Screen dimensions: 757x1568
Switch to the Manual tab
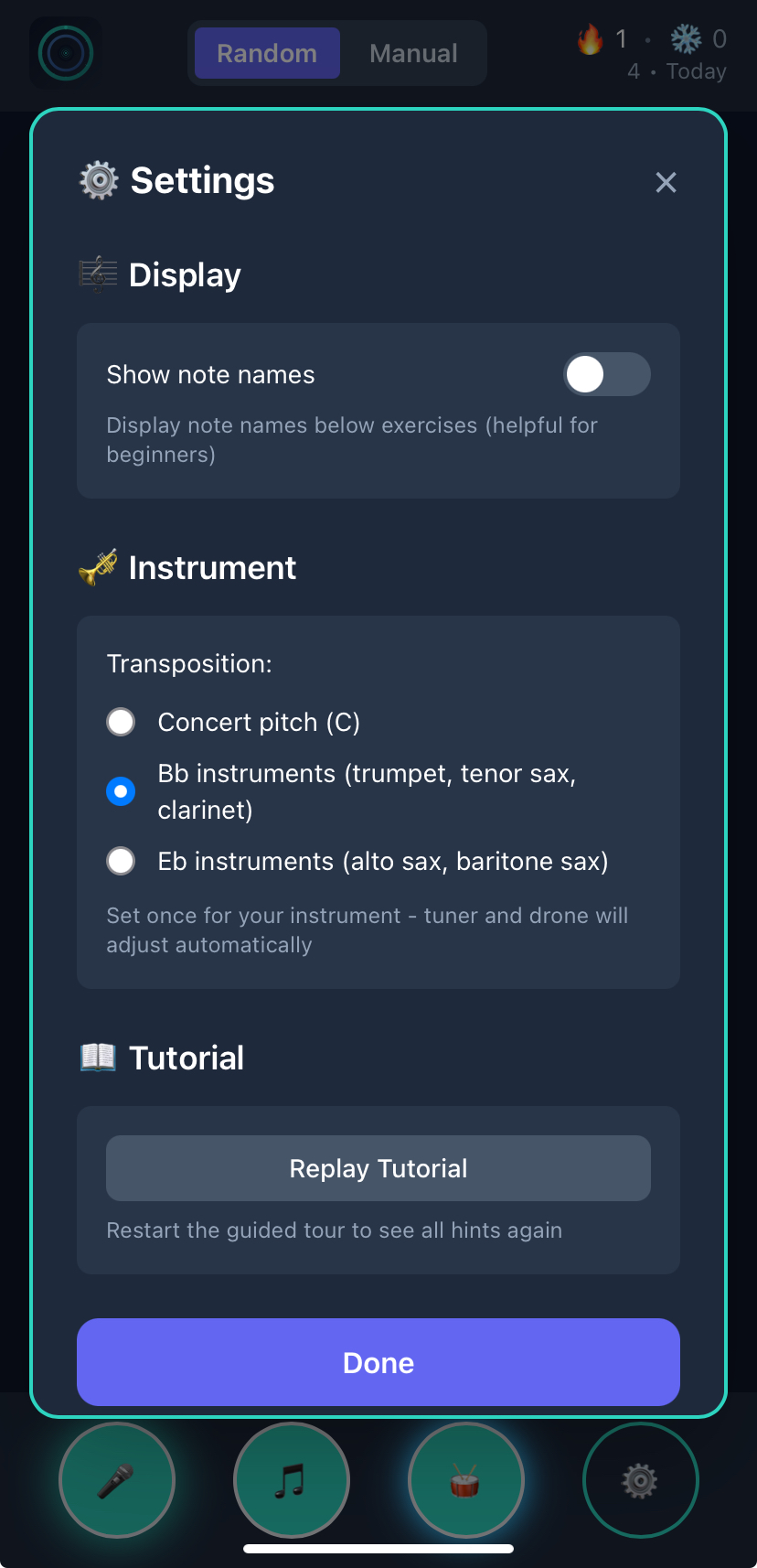(x=413, y=53)
